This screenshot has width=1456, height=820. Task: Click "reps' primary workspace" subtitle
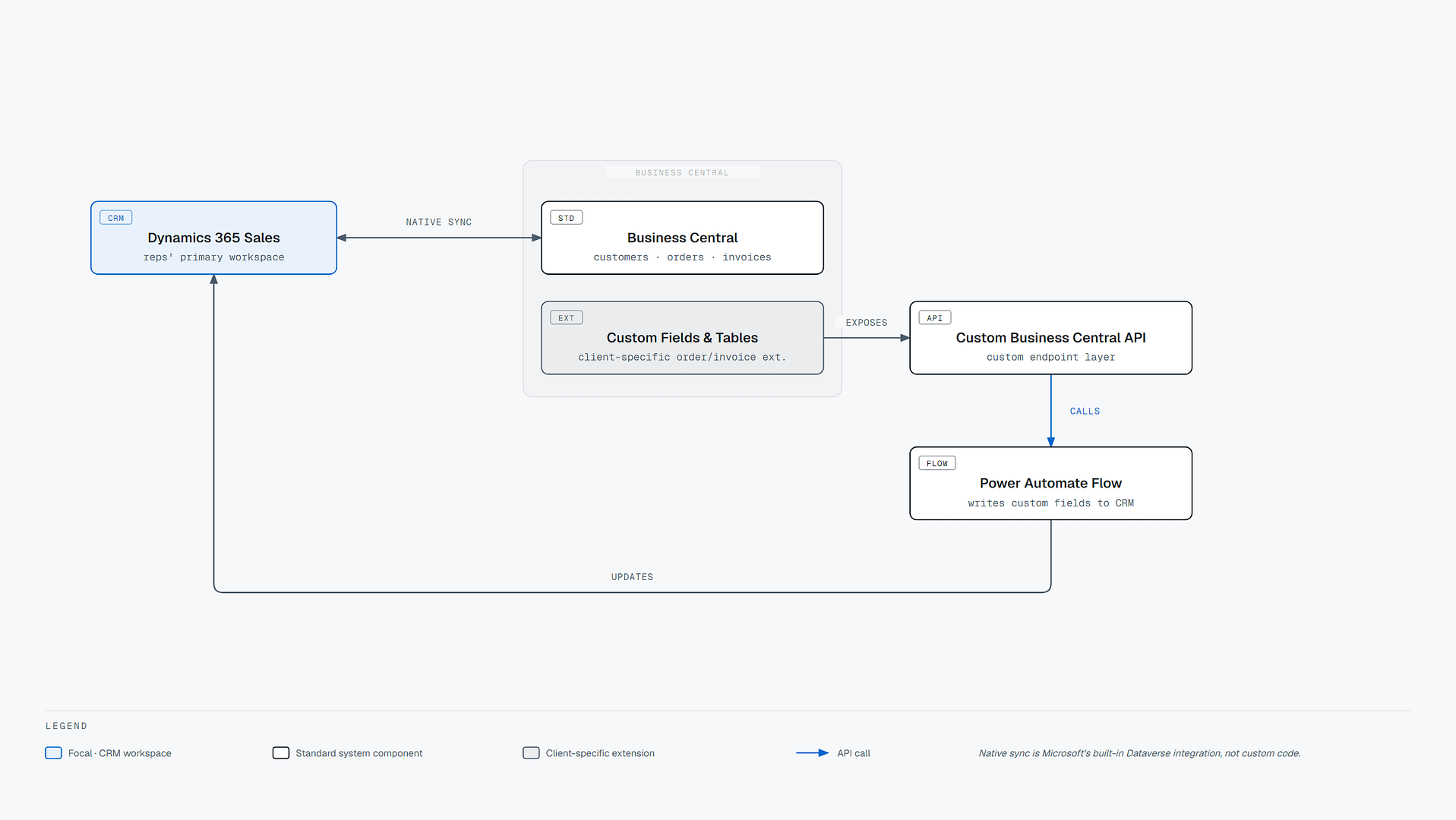[213, 257]
